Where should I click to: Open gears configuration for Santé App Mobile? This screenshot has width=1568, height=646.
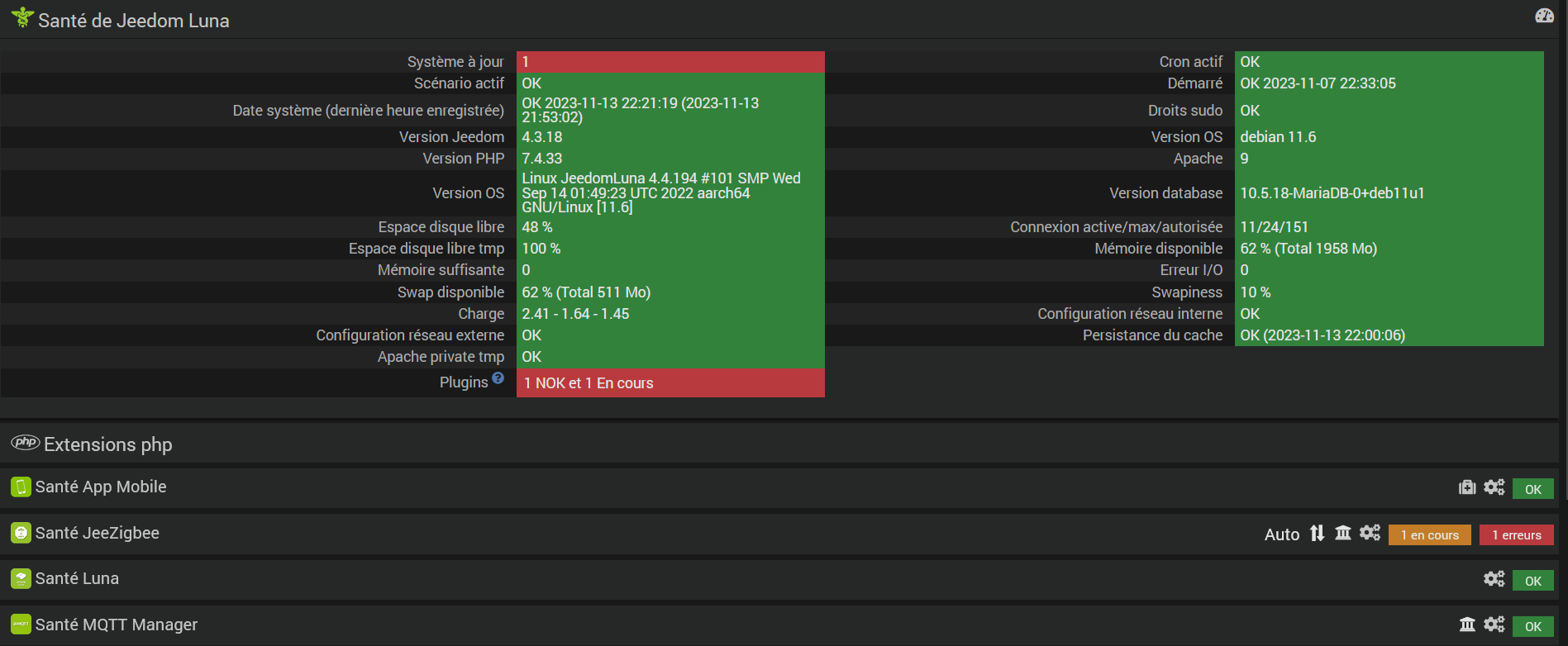coord(1494,487)
